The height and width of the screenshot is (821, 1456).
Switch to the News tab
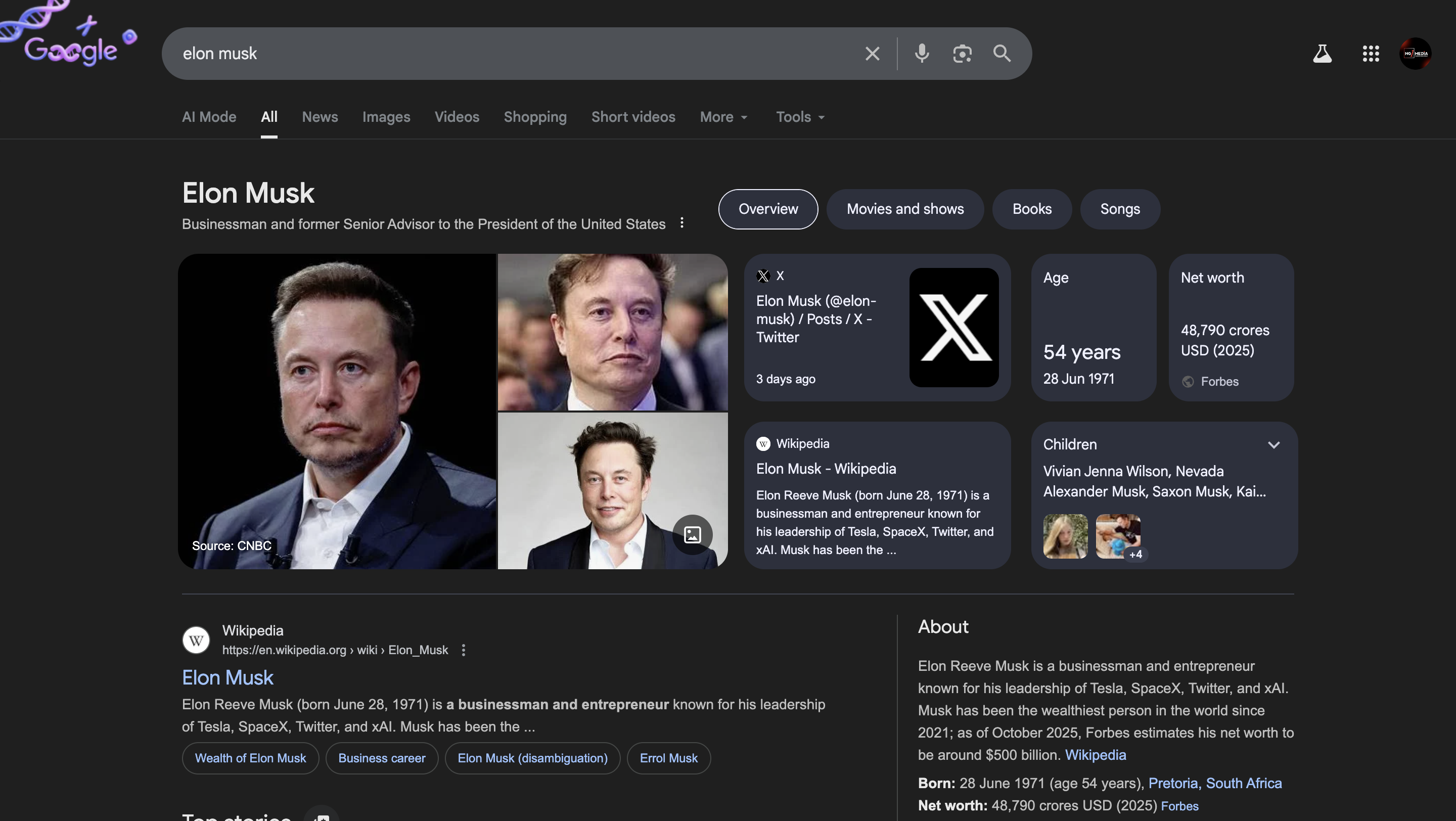320,117
